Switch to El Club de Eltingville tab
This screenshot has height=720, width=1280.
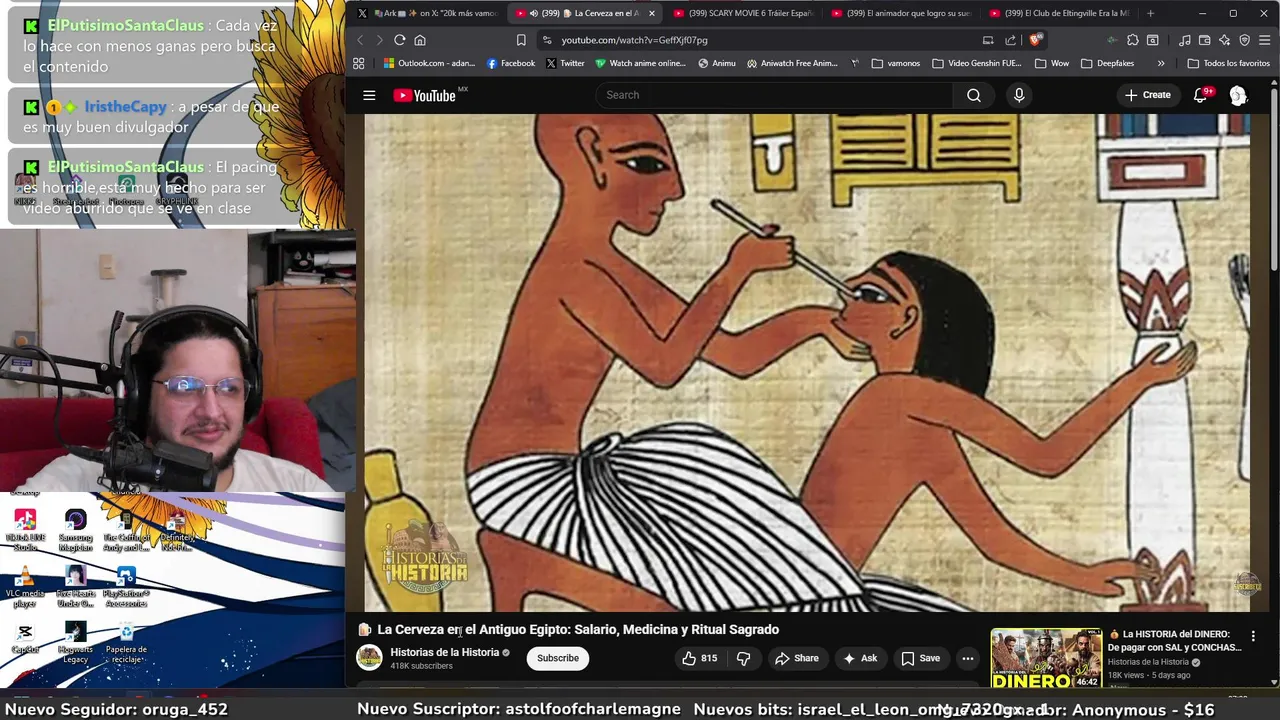1060,13
